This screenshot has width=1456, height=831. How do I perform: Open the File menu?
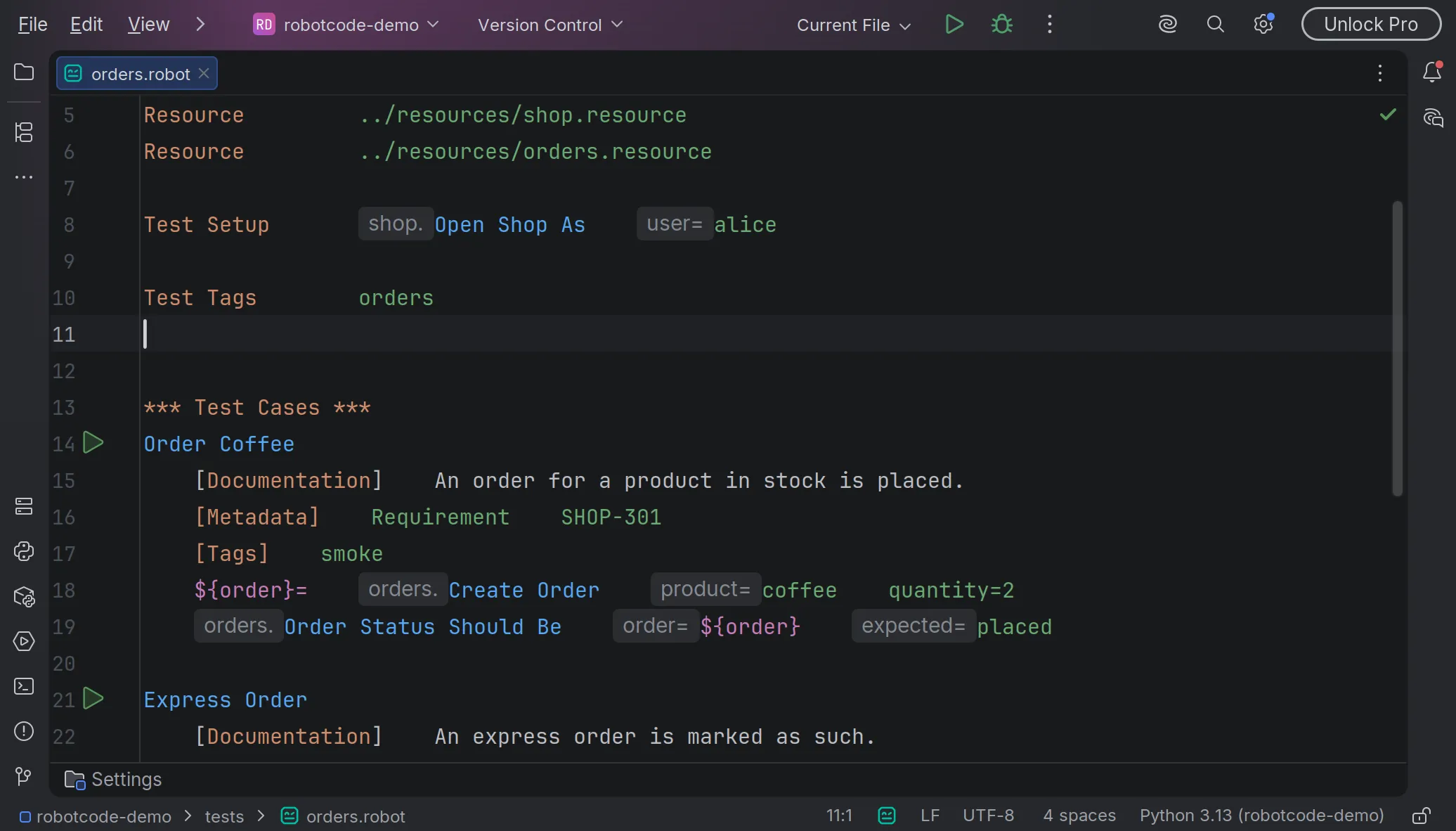(x=32, y=25)
